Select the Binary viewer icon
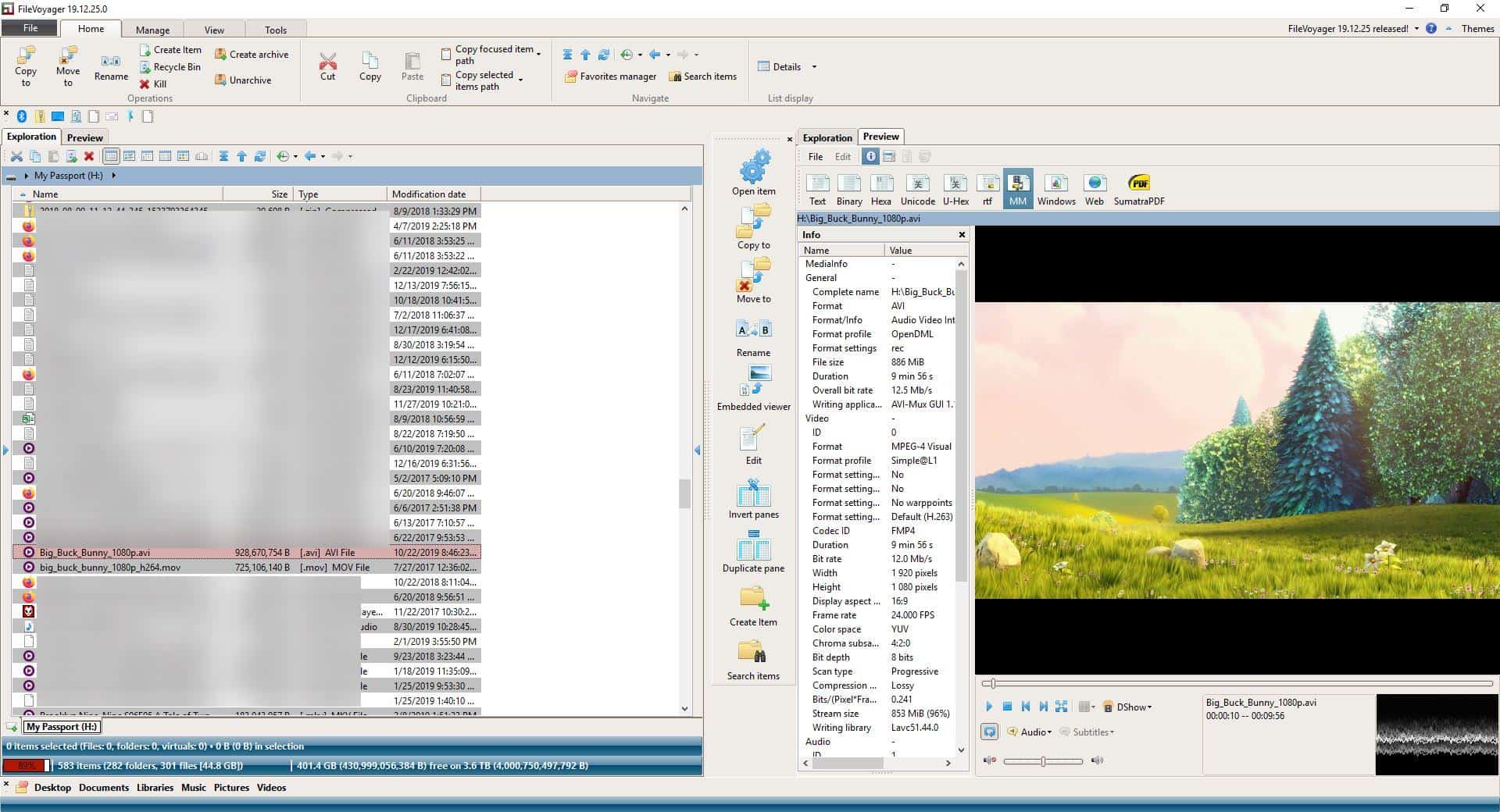The height and width of the screenshot is (812, 1500). pyautogui.click(x=849, y=190)
